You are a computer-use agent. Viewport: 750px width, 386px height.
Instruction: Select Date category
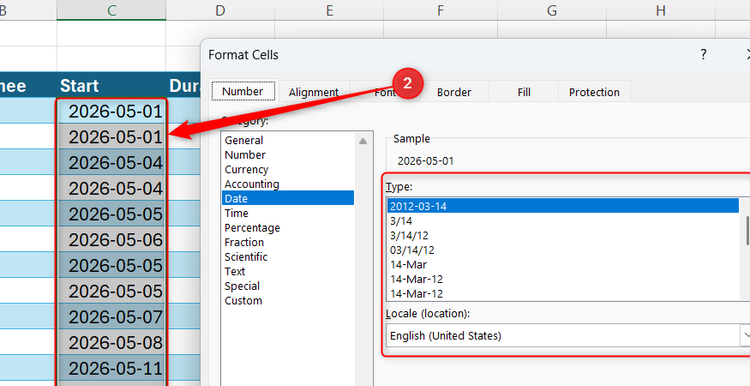tap(287, 198)
